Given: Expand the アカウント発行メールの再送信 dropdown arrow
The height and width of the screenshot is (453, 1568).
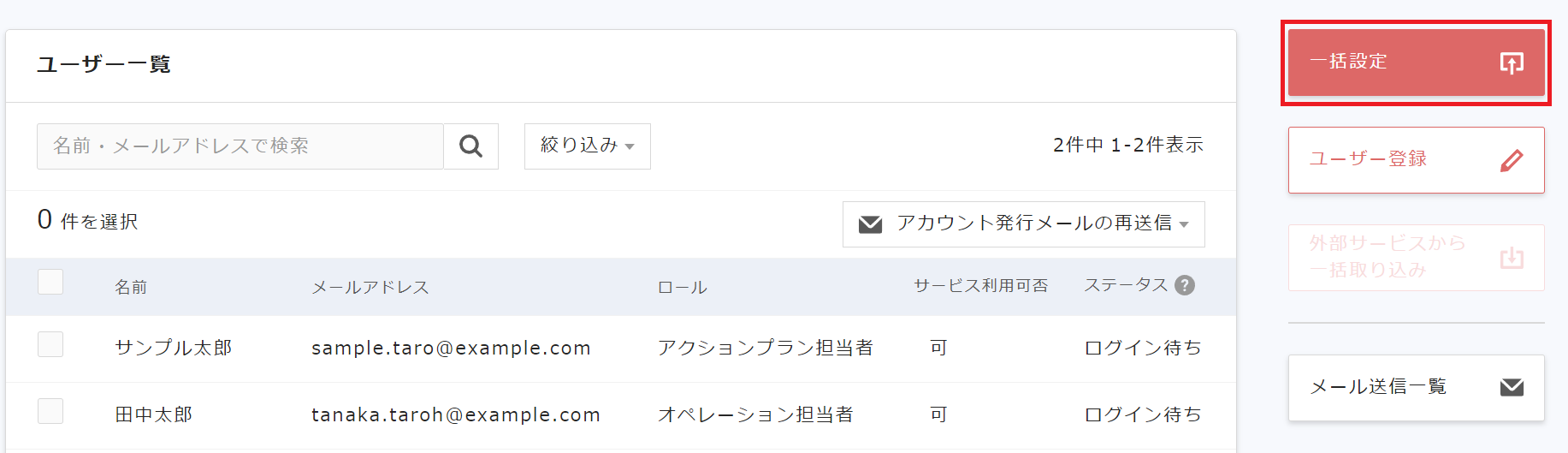Looking at the screenshot, I should tap(1184, 224).
